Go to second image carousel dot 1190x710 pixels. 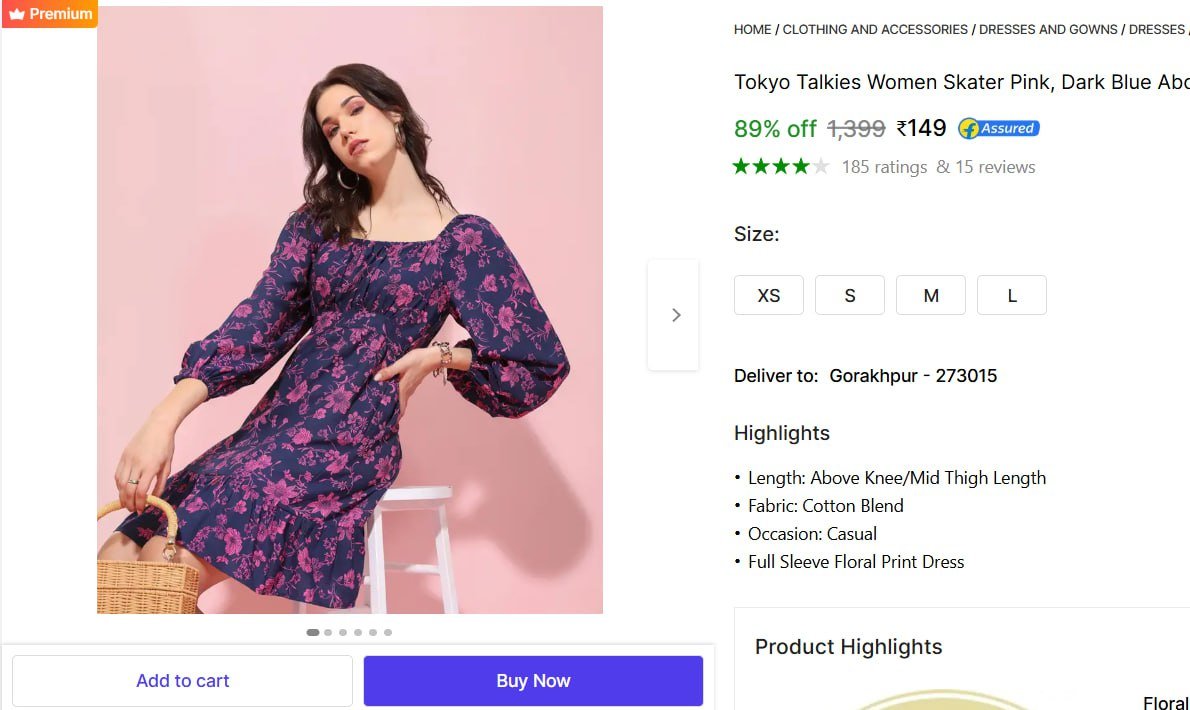pyautogui.click(x=328, y=632)
